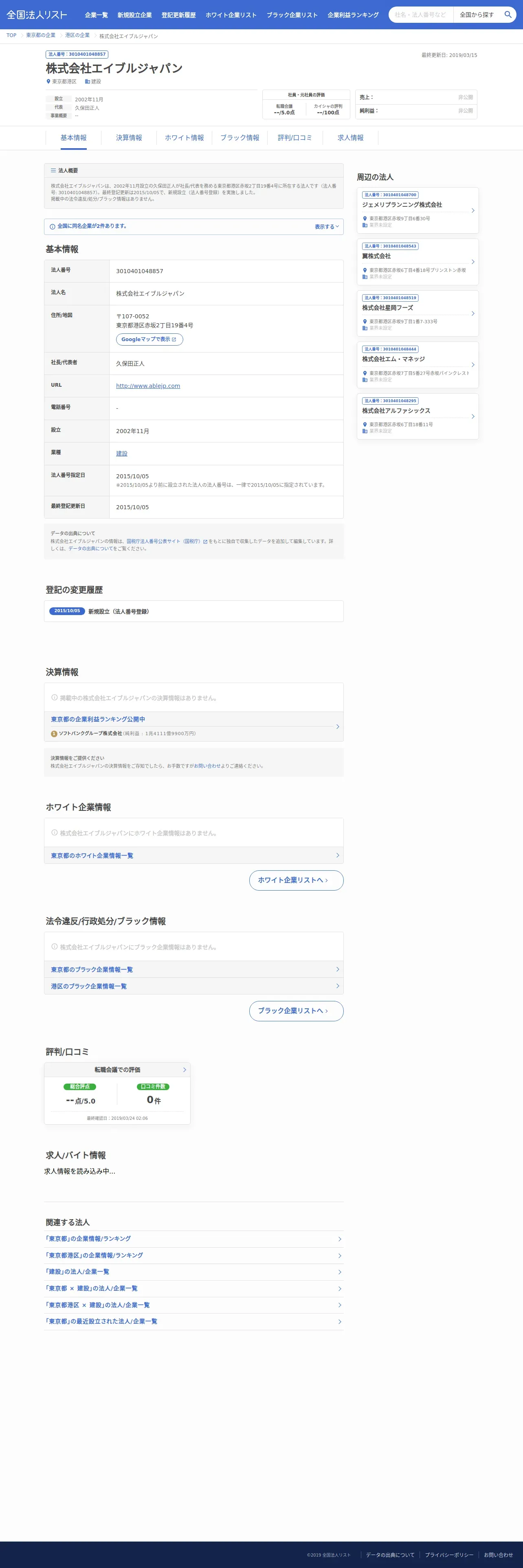The width and height of the screenshot is (523, 1568).
Task: Click the location pin icon beside 東京都港区
Action: 49,81
